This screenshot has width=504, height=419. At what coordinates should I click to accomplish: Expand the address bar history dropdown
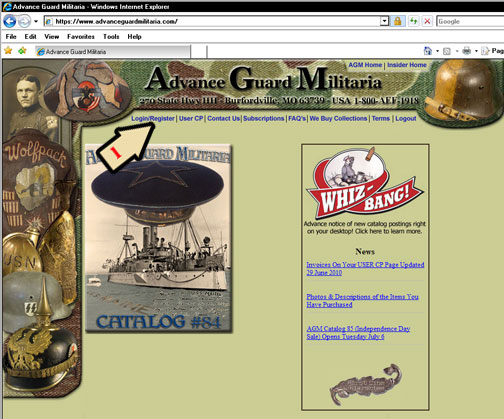[x=384, y=22]
